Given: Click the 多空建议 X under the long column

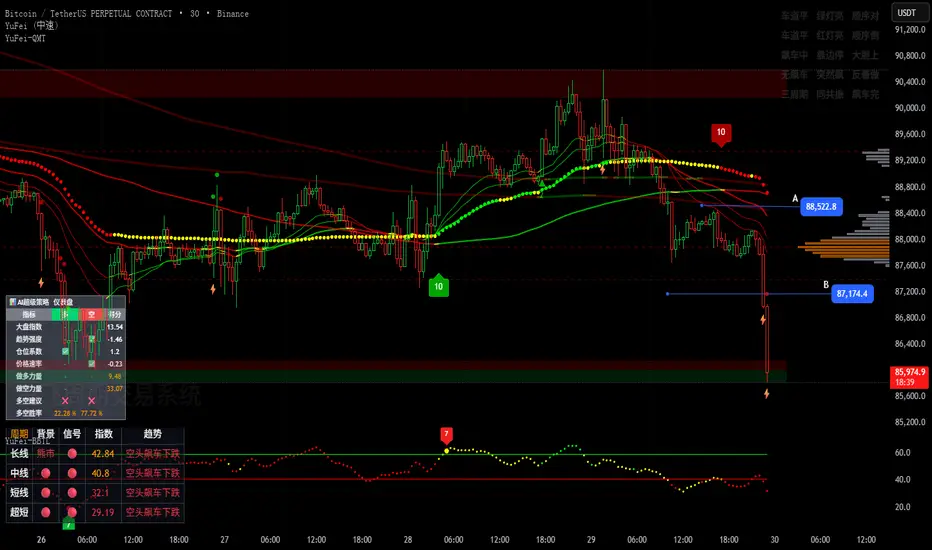Looking at the screenshot, I should (65, 401).
